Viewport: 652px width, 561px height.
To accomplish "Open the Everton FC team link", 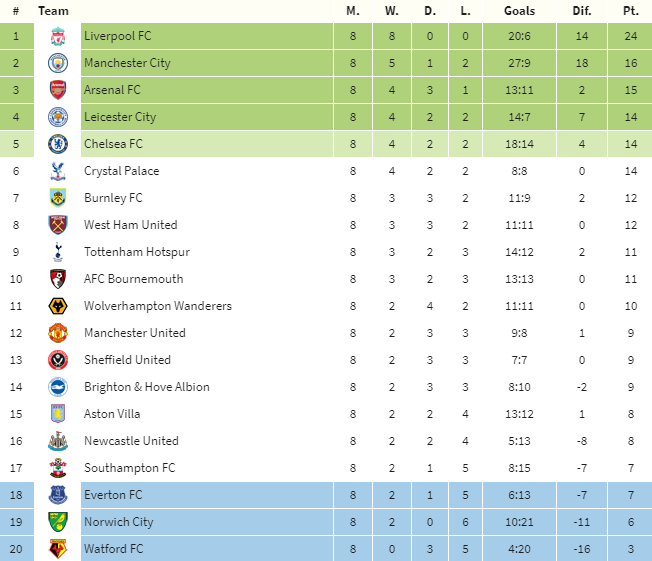I will coord(113,495).
